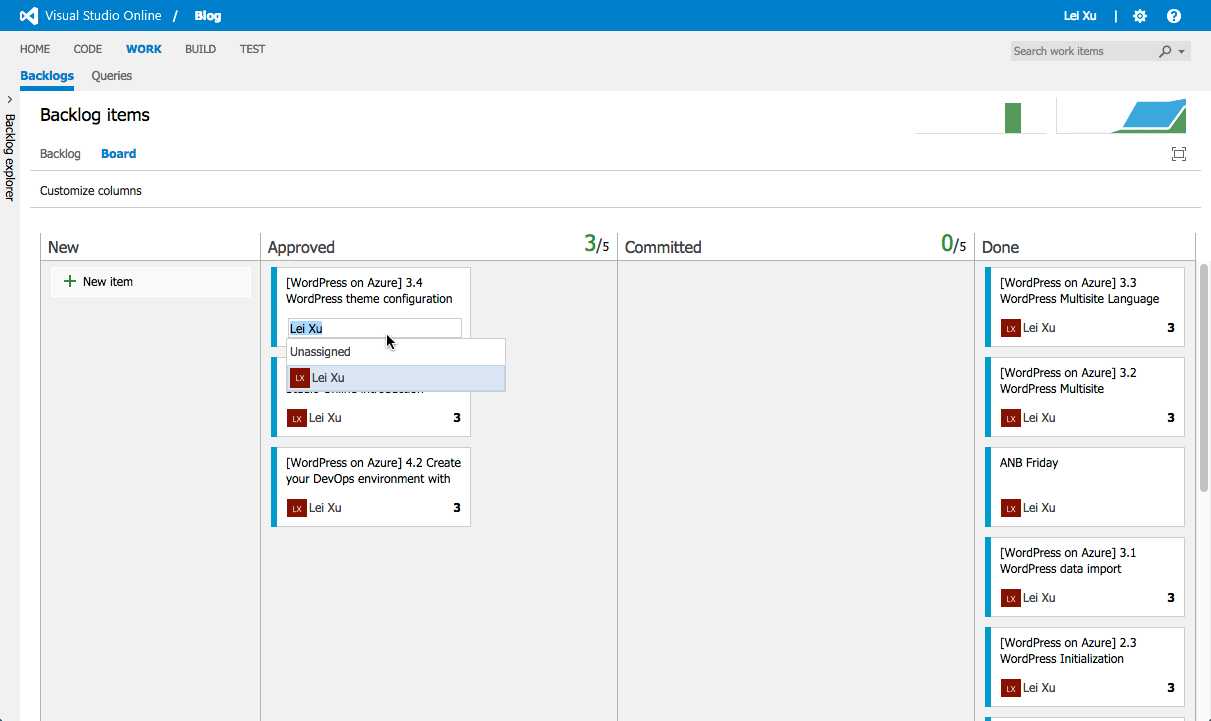Click the Search work items field
Image resolution: width=1211 pixels, height=721 pixels.
pos(1084,51)
